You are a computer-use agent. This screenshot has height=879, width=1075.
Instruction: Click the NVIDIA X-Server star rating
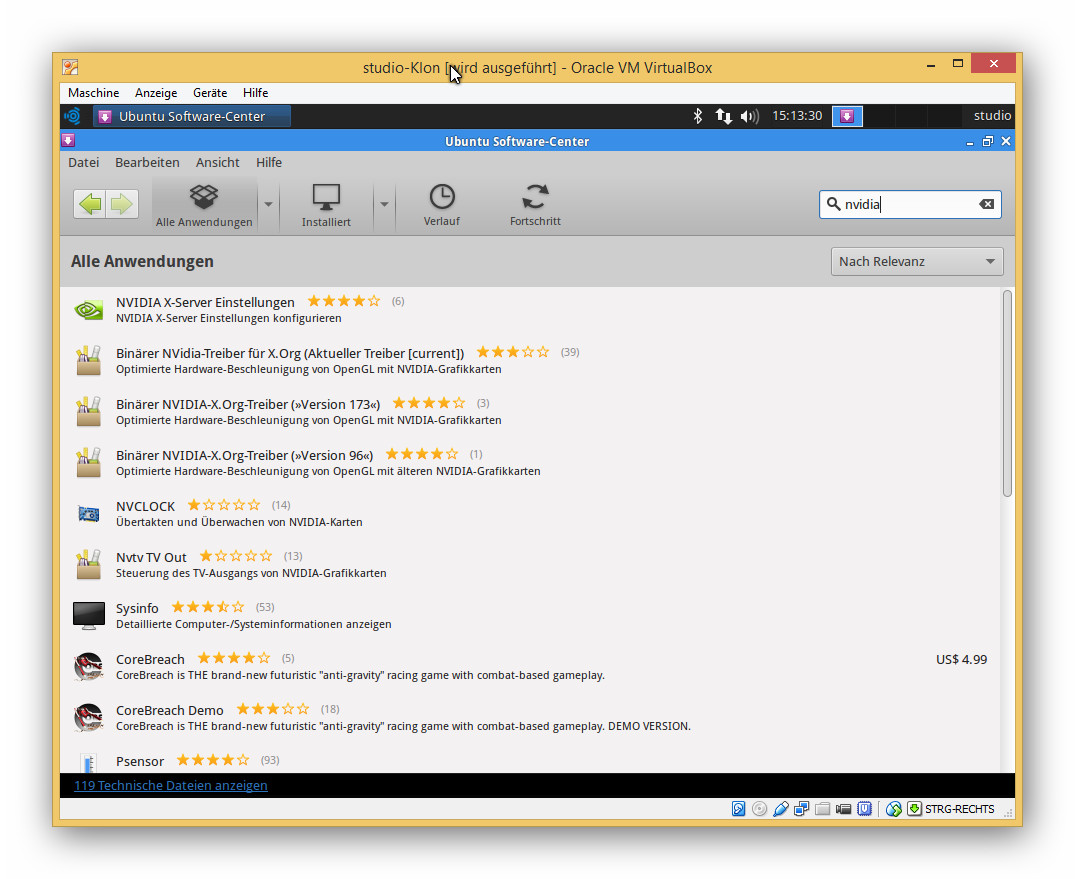[343, 301]
